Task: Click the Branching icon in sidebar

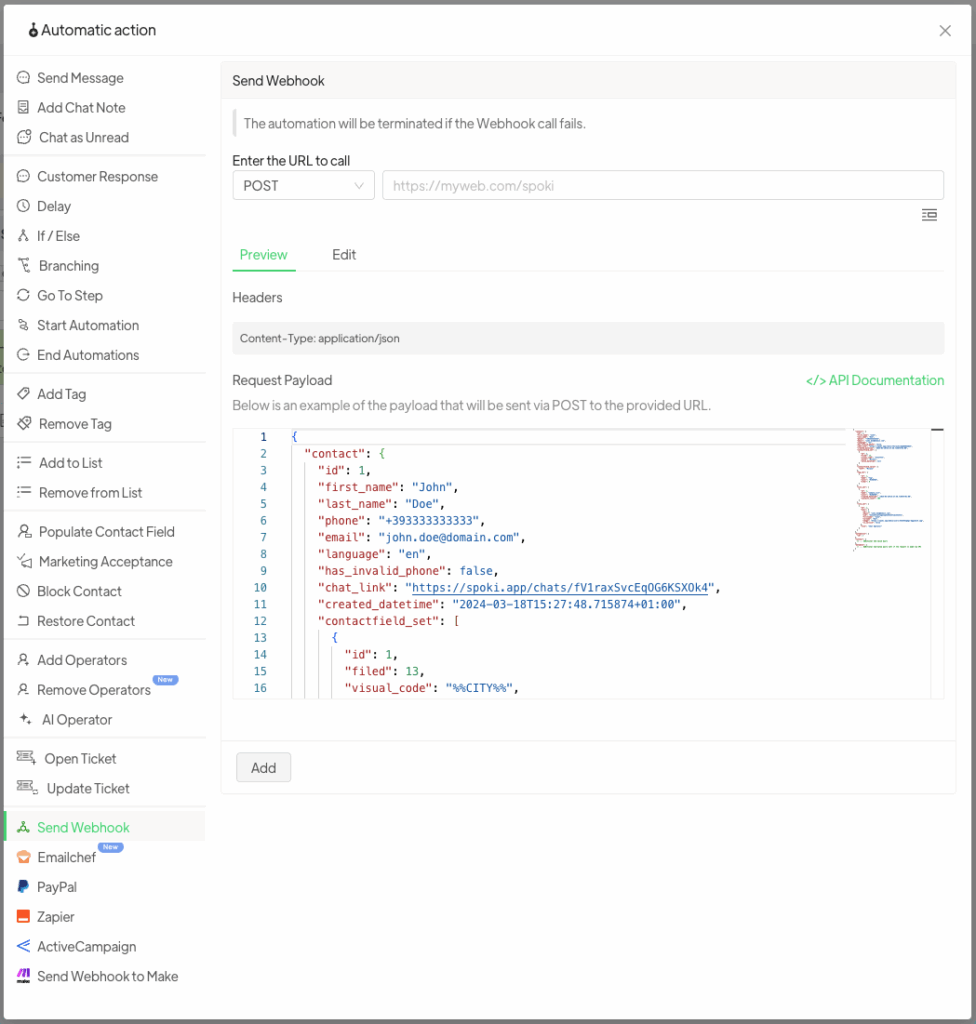Action: click(24, 266)
